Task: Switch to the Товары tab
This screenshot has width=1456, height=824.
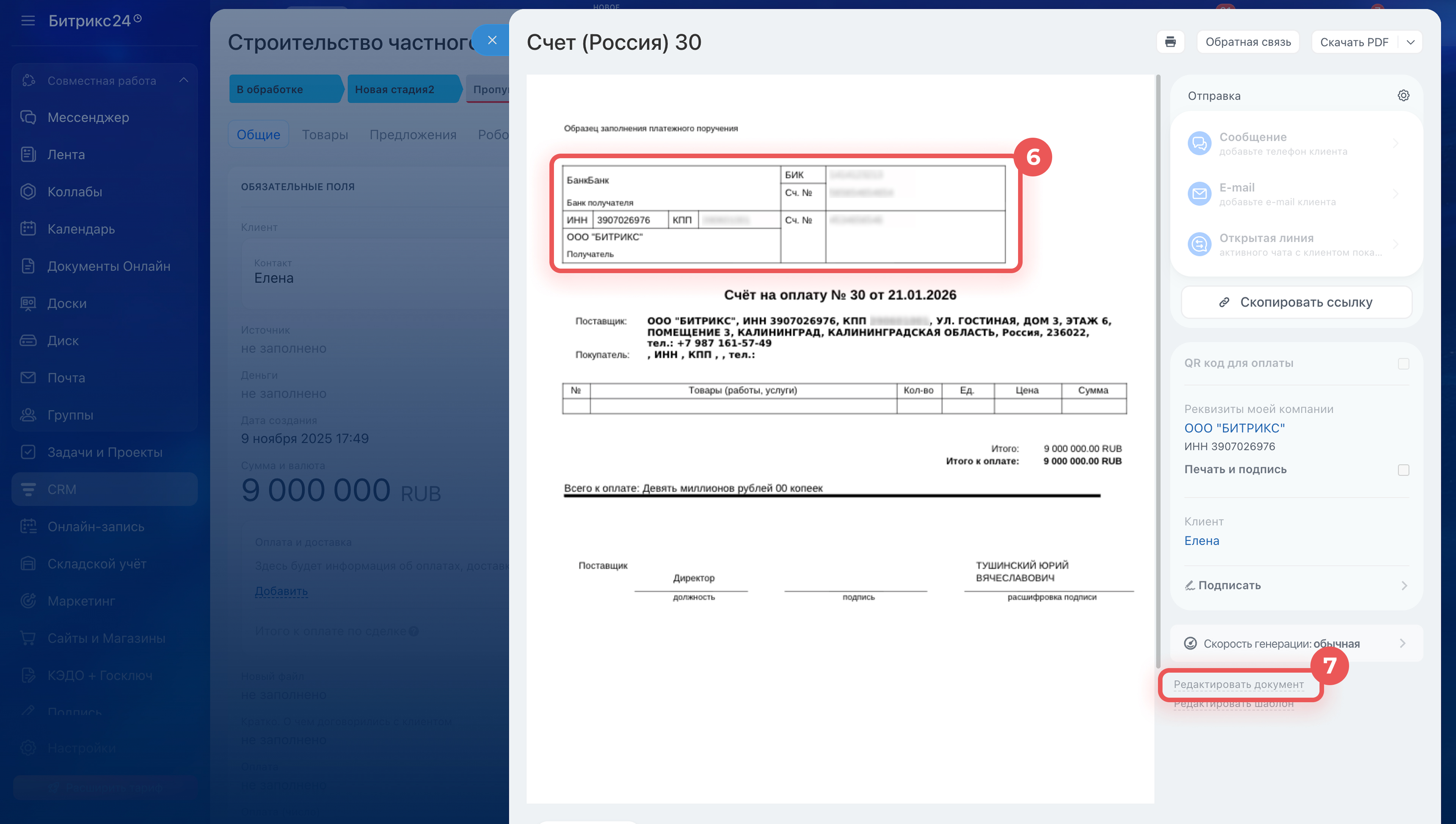Action: [325, 135]
